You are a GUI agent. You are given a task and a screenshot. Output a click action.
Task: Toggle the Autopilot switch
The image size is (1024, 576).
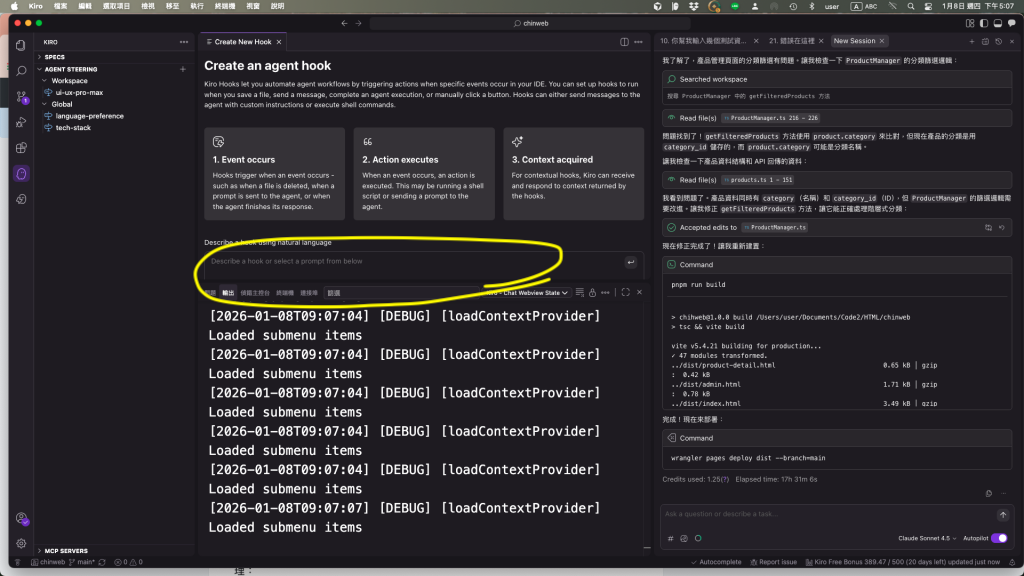(x=999, y=539)
